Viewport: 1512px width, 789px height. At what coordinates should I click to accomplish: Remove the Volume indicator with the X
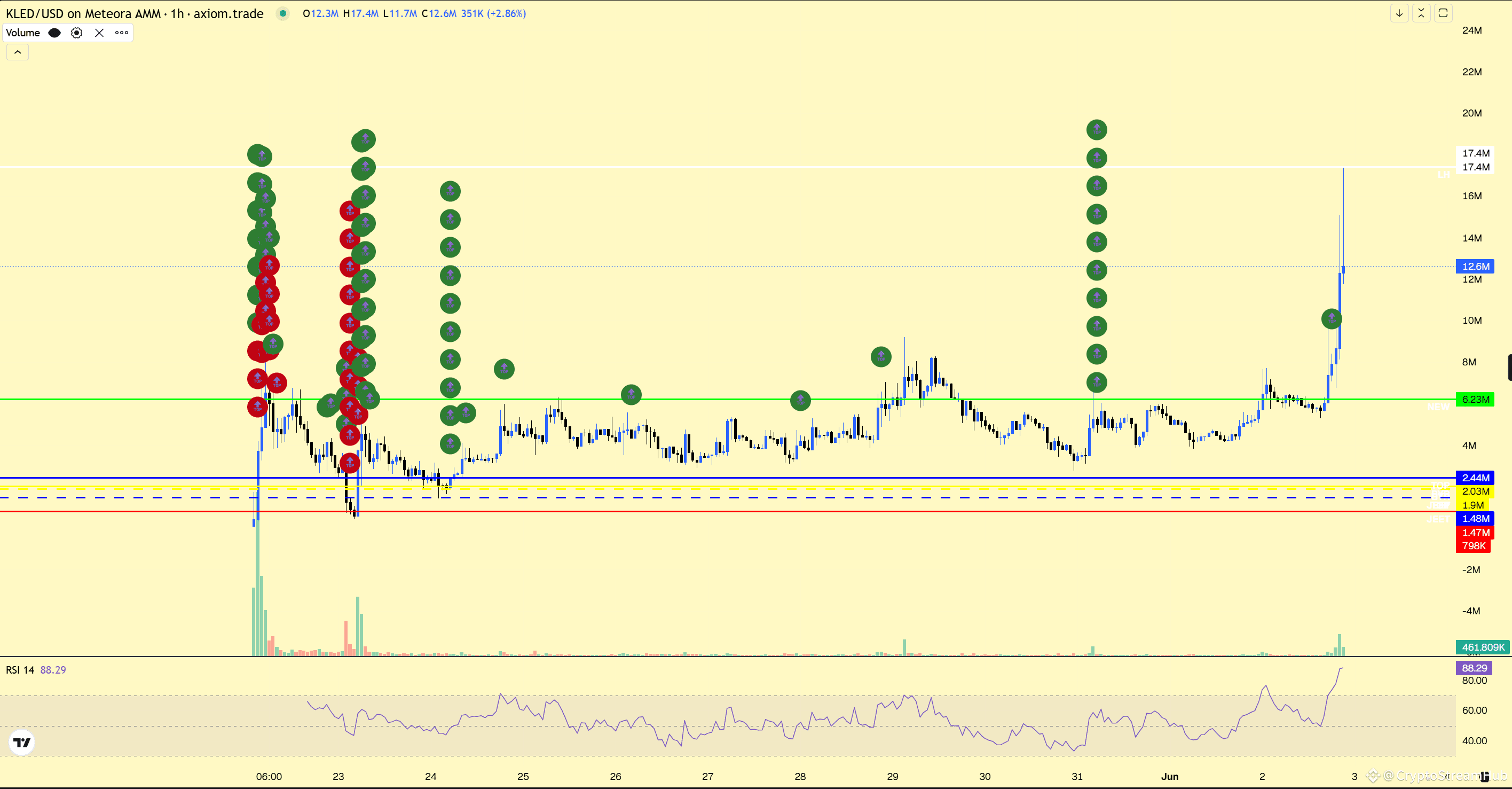99,33
